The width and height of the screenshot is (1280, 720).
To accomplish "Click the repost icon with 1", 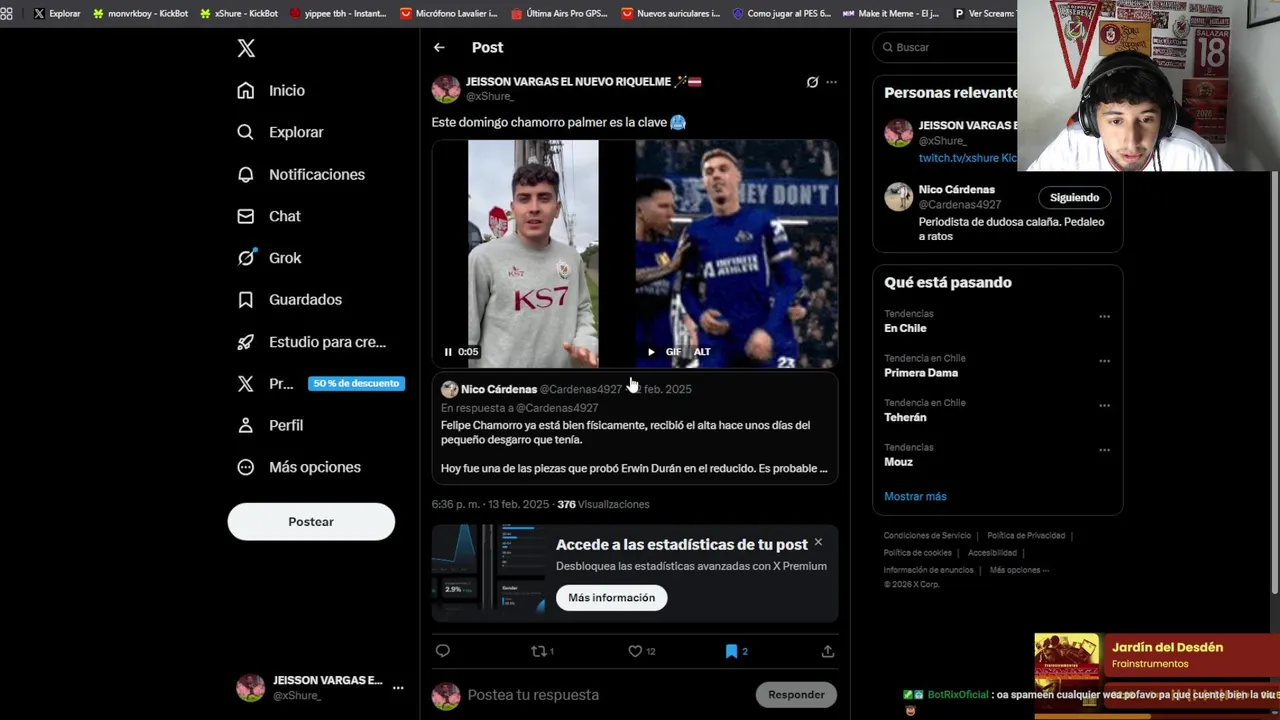I will 542,651.
